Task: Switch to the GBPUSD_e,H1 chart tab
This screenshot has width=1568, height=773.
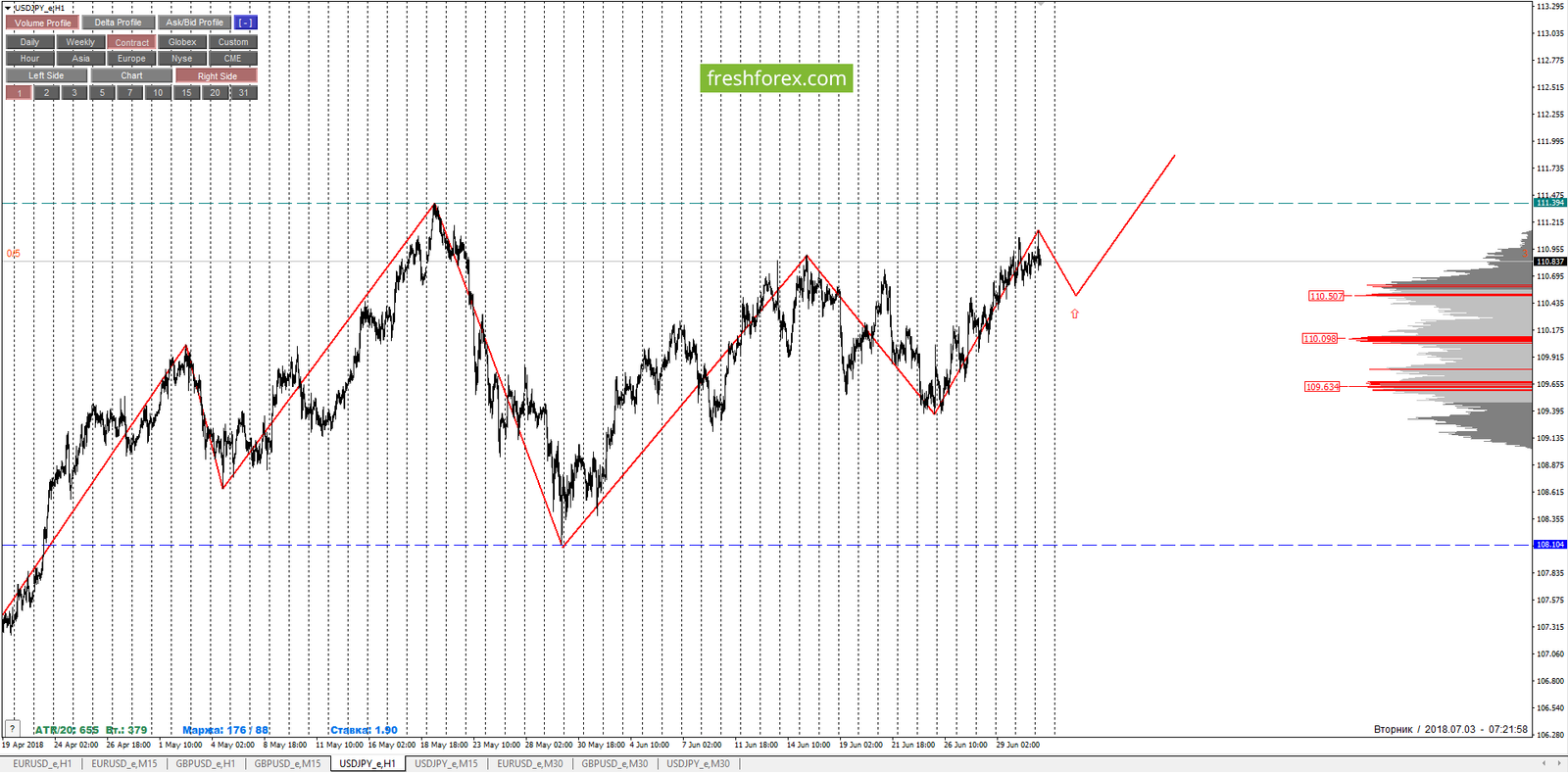Action: tap(206, 764)
